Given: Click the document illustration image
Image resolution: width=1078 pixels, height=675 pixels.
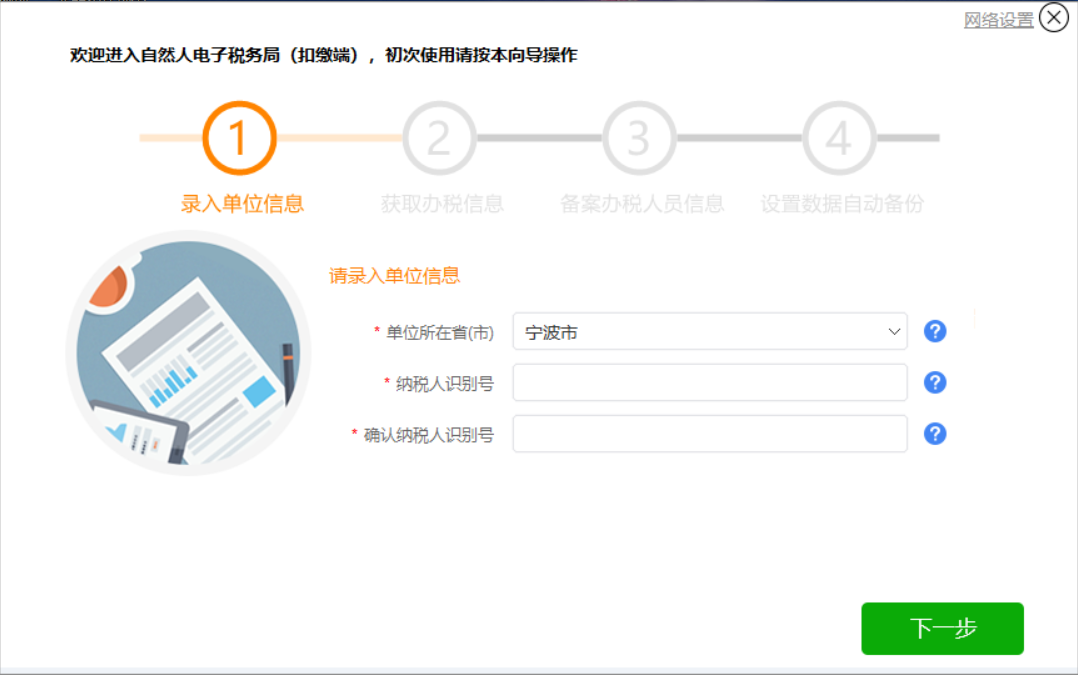Looking at the screenshot, I should tap(188, 352).
